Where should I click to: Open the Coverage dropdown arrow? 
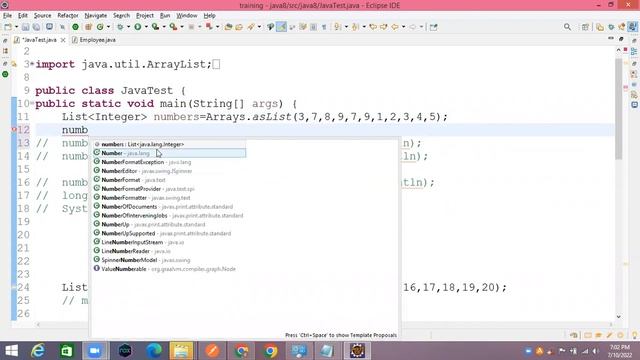point(164,27)
